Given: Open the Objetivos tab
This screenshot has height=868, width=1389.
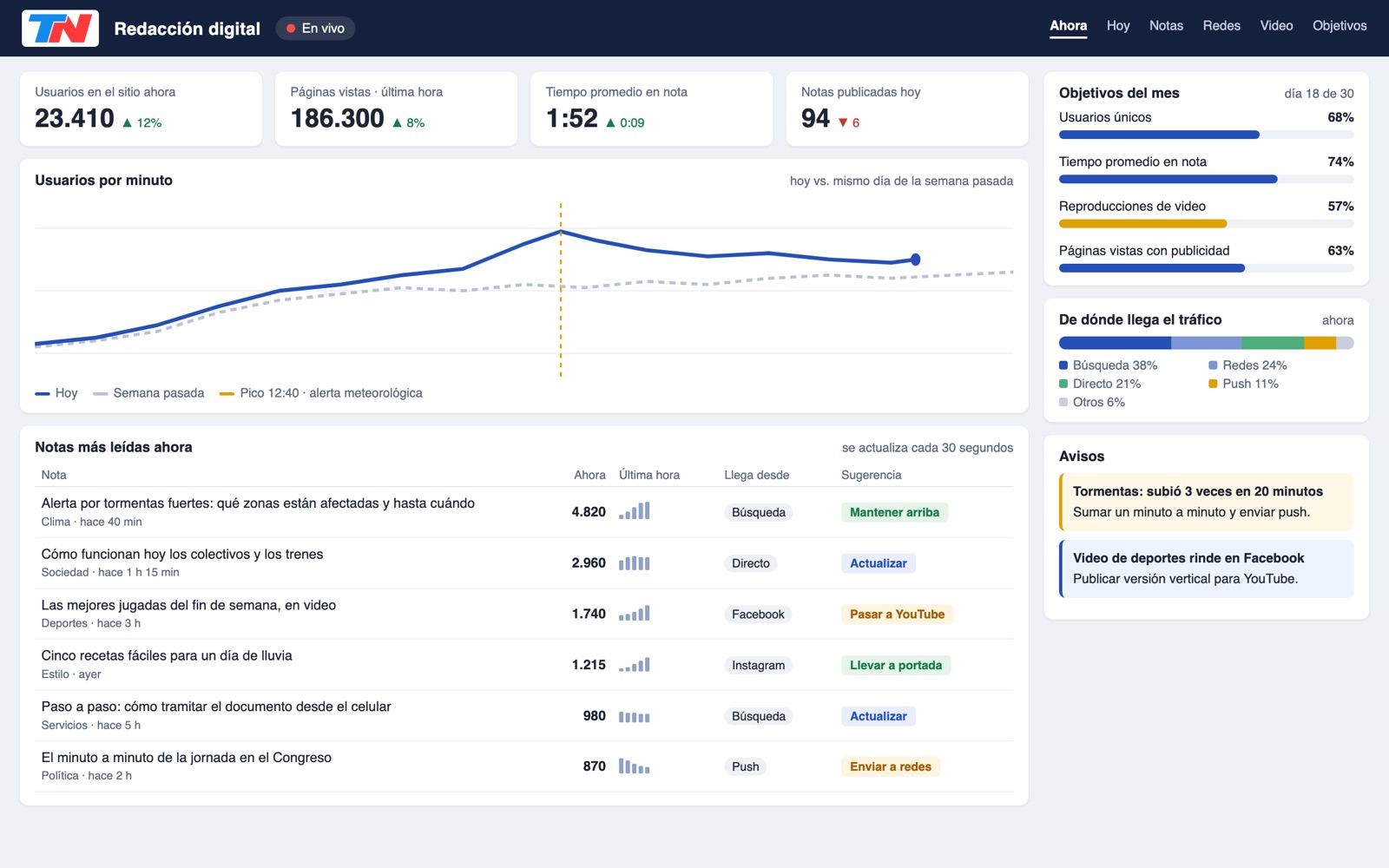Looking at the screenshot, I should tap(1340, 26).
